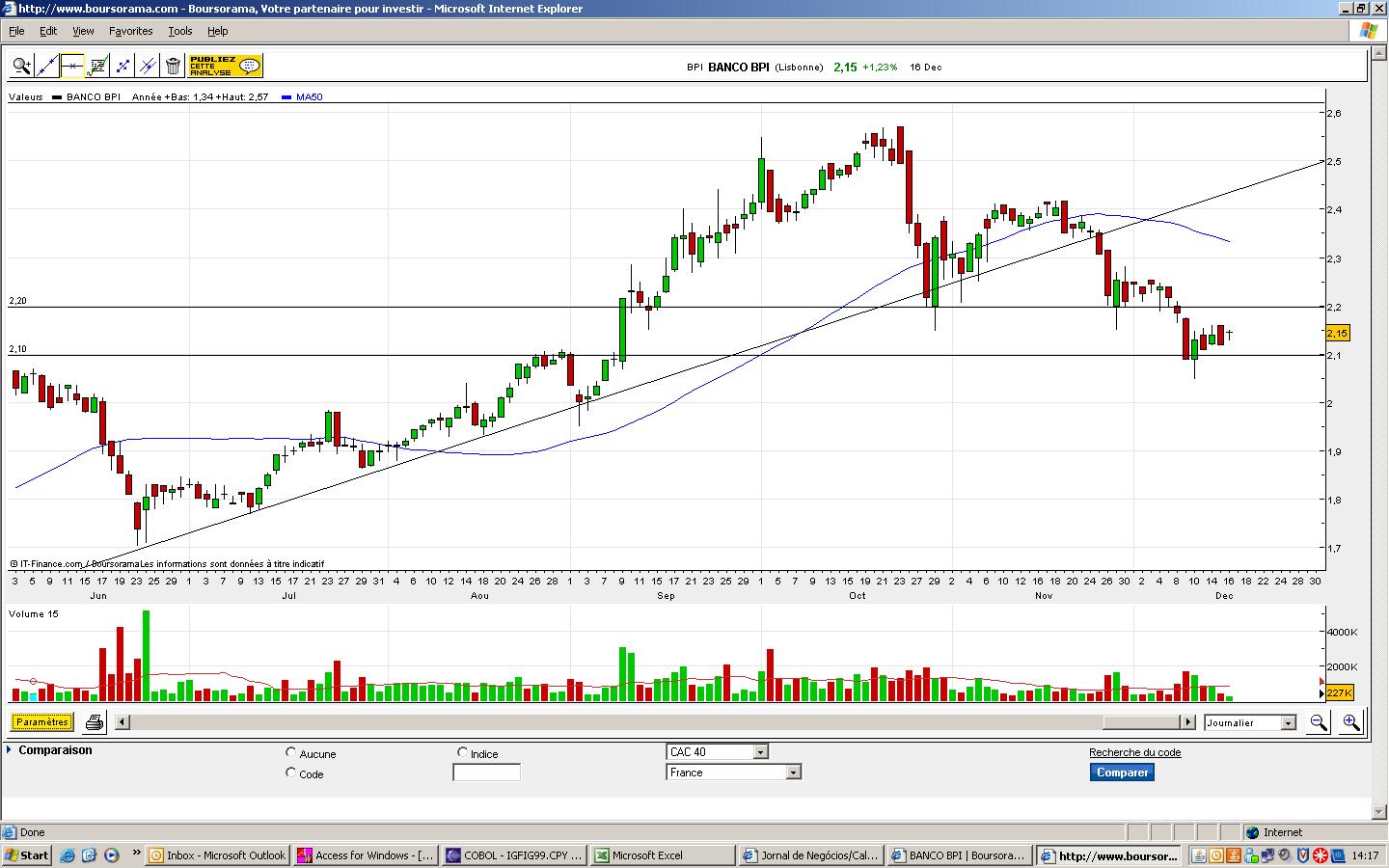
Task: Click the Outlook Express quick launch icon
Action: tap(89, 854)
